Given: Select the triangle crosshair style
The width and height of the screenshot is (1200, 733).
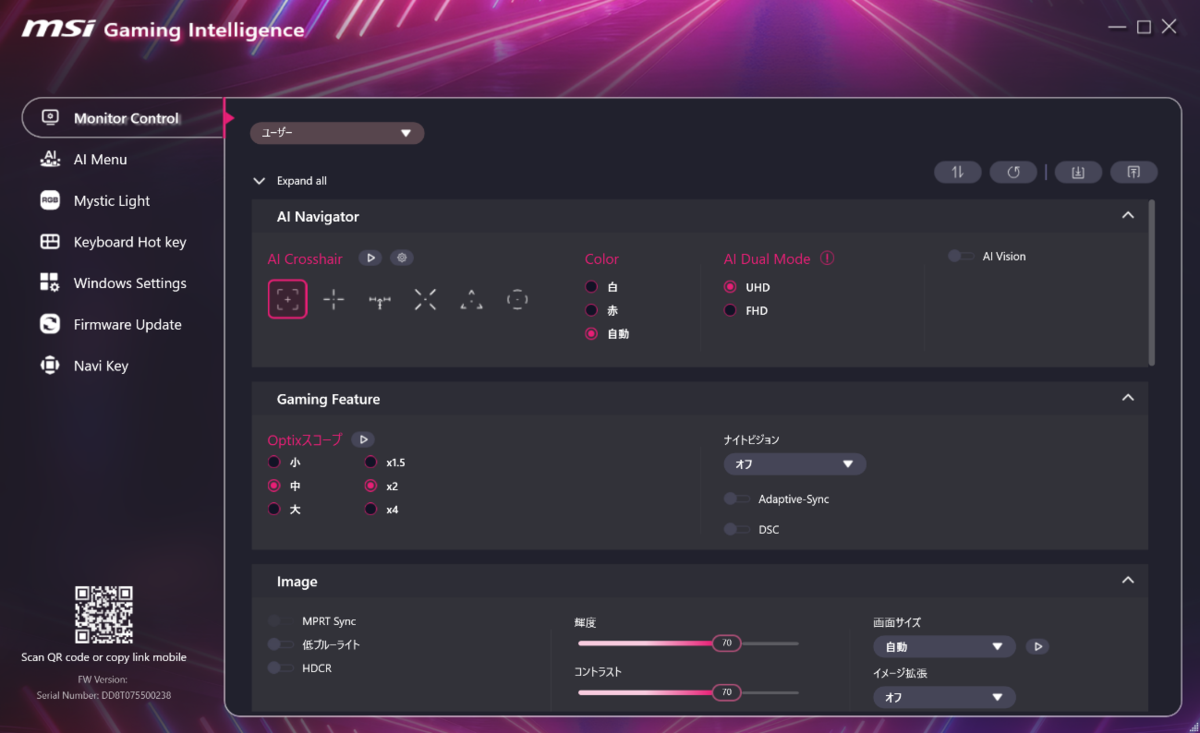Looking at the screenshot, I should (471, 299).
